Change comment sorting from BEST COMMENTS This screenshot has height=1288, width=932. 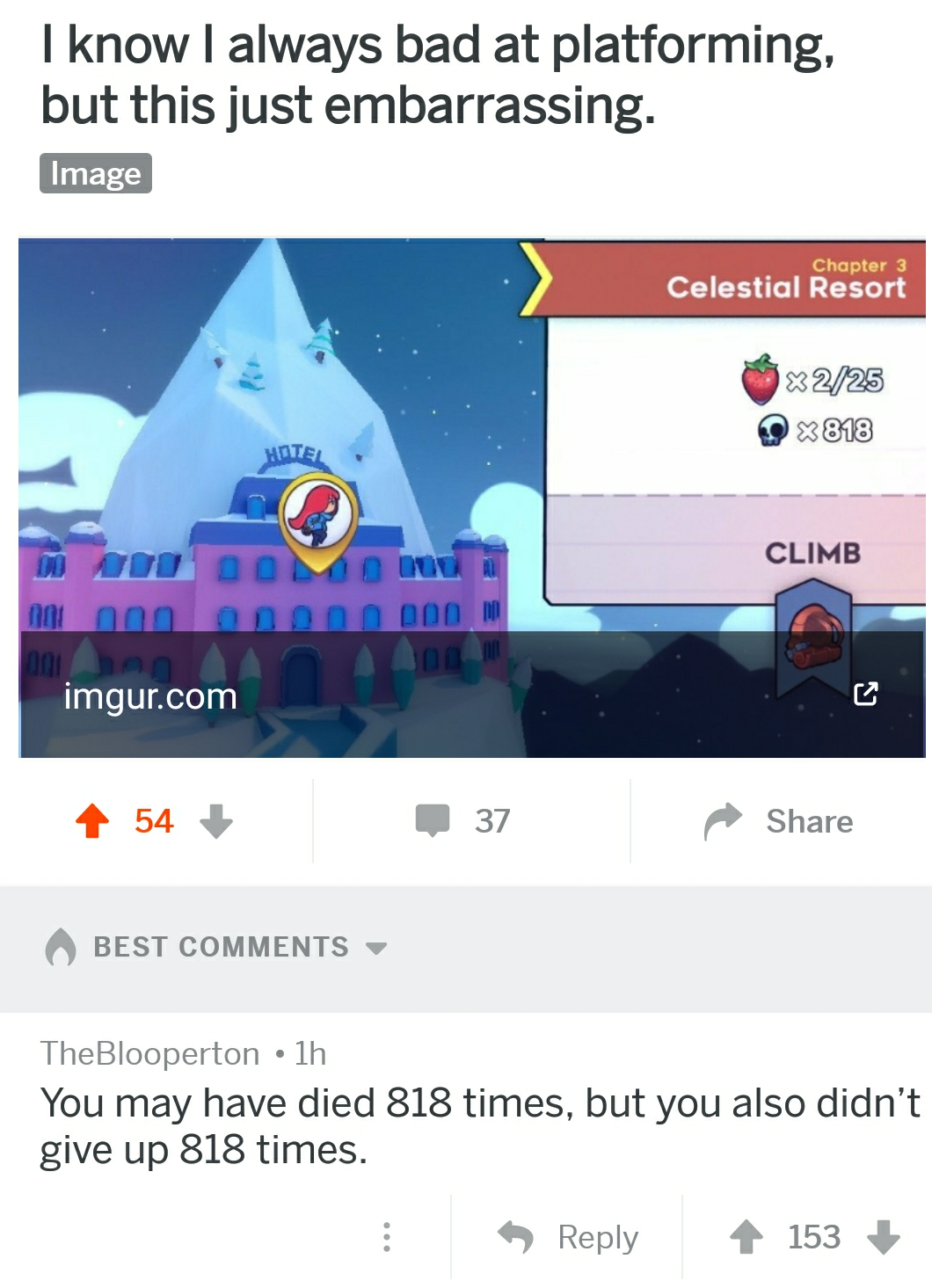point(222,947)
